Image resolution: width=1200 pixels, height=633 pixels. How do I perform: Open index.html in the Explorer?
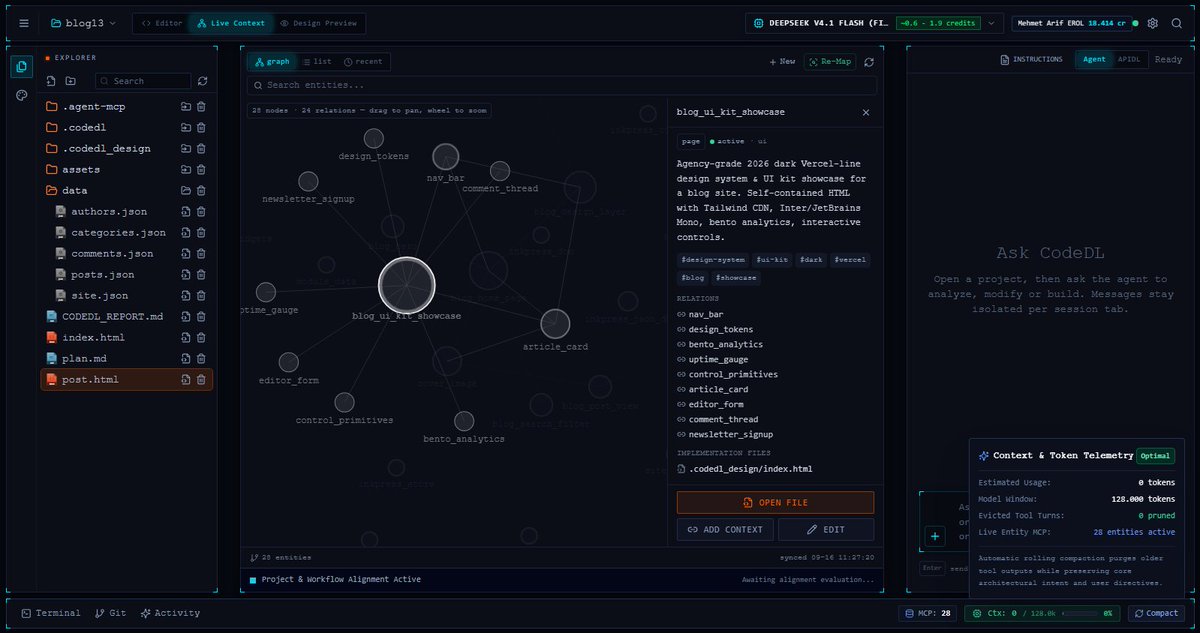(x=93, y=337)
